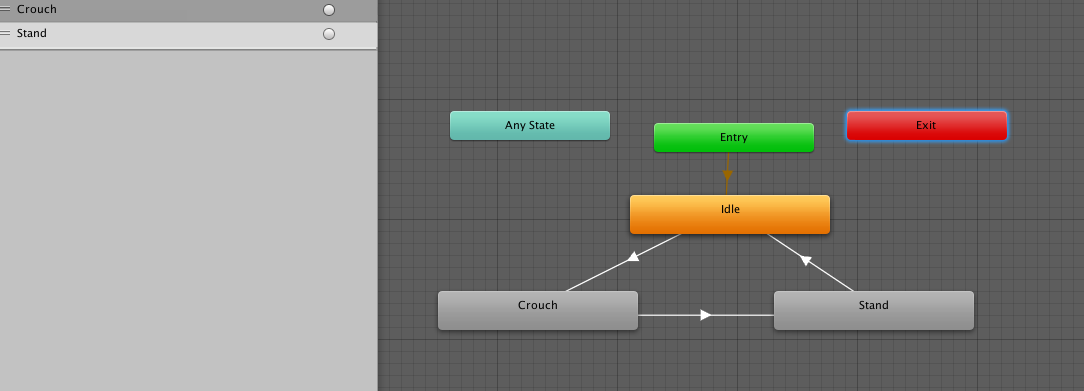Select the Idle to Crouch transition arrow
Image resolution: width=1084 pixels, height=391 pixels.
632,257
